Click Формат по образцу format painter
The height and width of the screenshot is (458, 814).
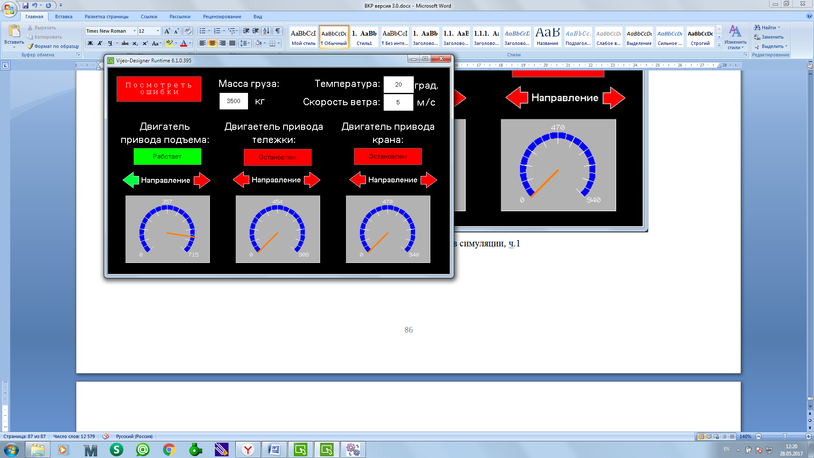pyautogui.click(x=53, y=46)
